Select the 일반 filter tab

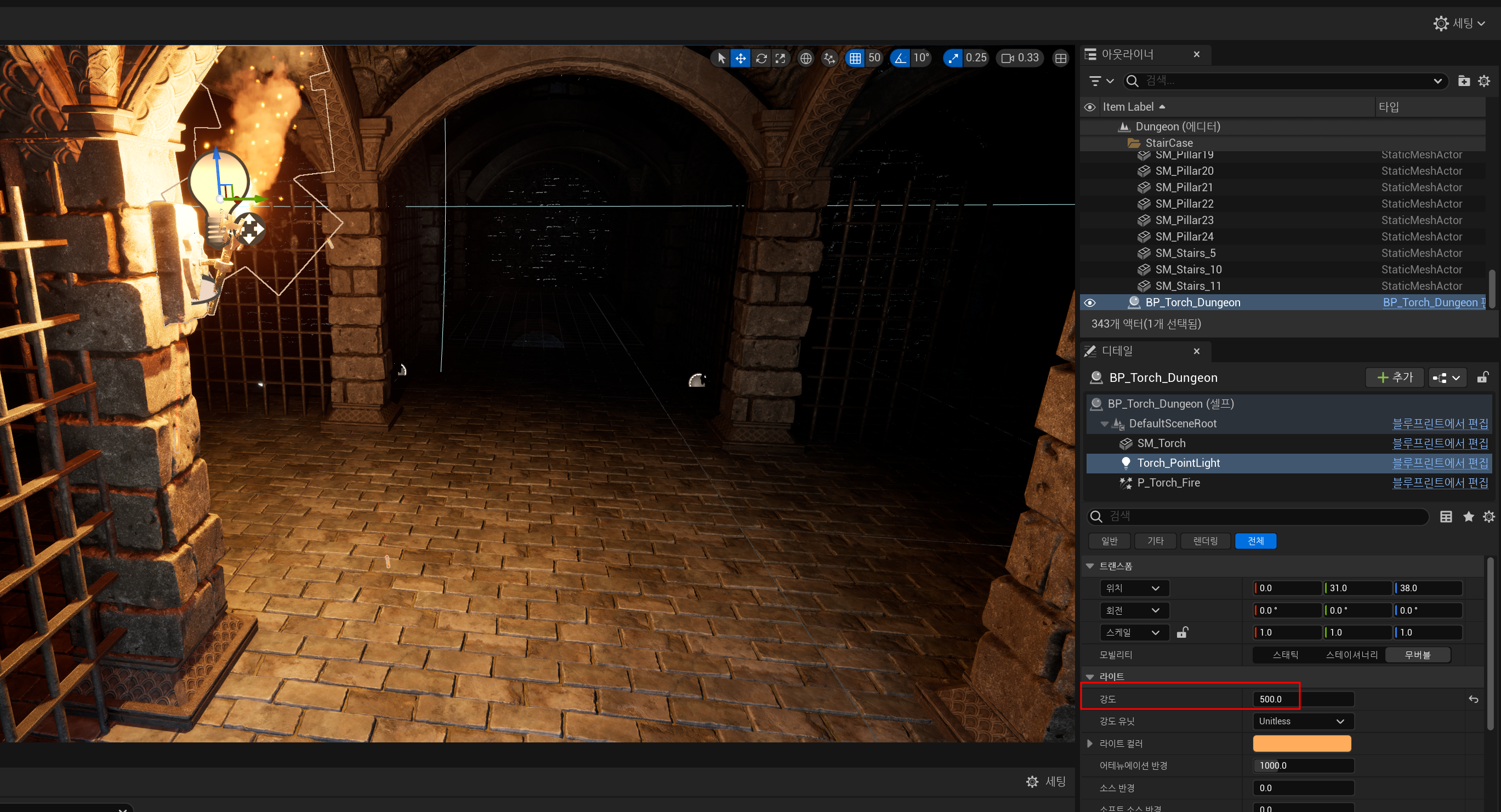click(1109, 541)
